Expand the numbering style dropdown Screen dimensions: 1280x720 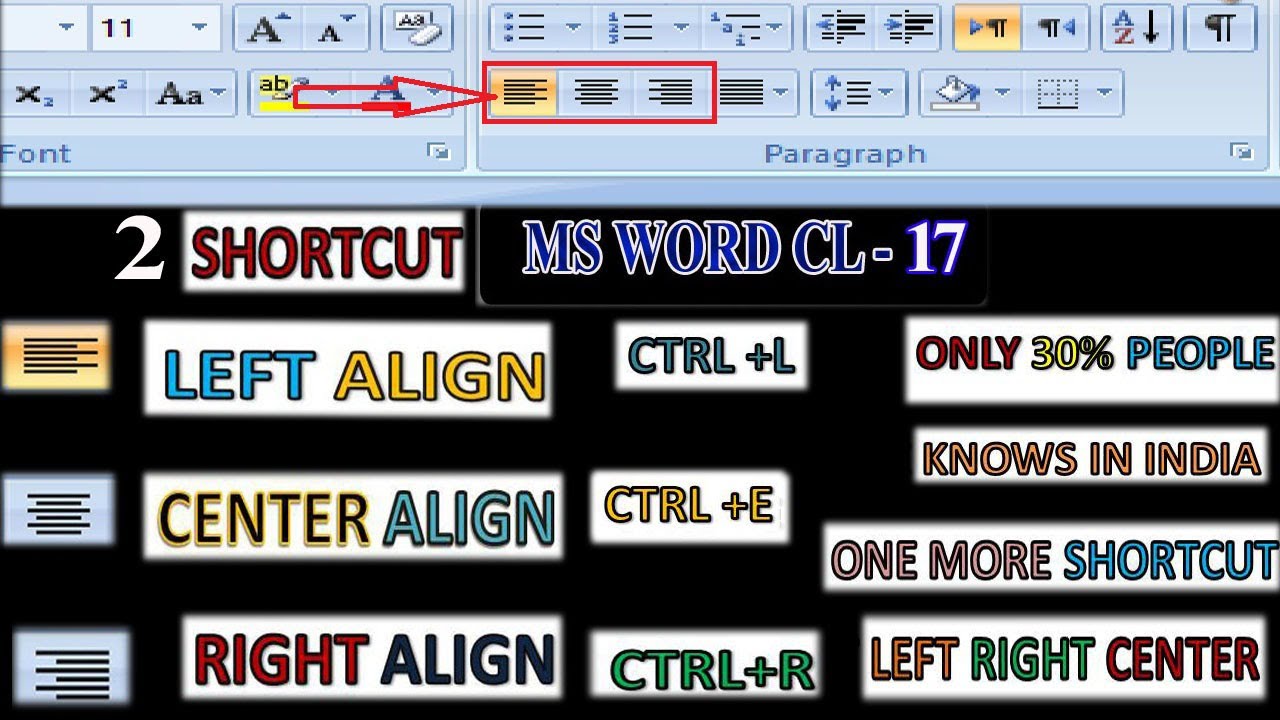coord(681,28)
